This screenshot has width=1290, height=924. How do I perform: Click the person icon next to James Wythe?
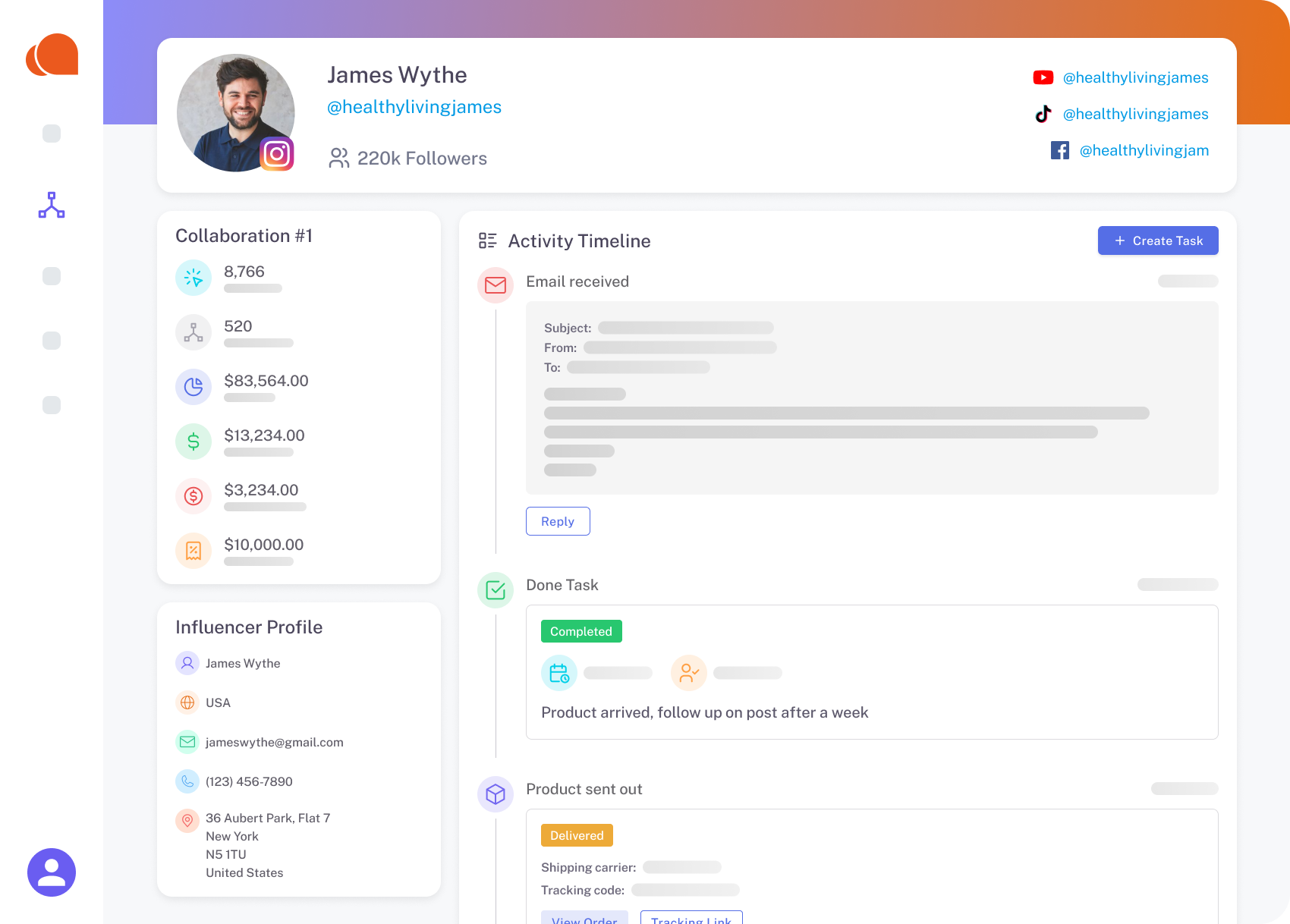(187, 663)
